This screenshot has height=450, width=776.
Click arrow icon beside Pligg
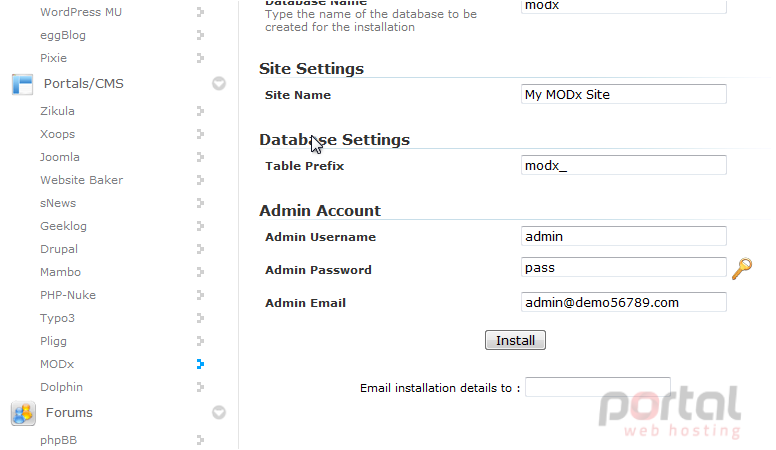(200, 341)
